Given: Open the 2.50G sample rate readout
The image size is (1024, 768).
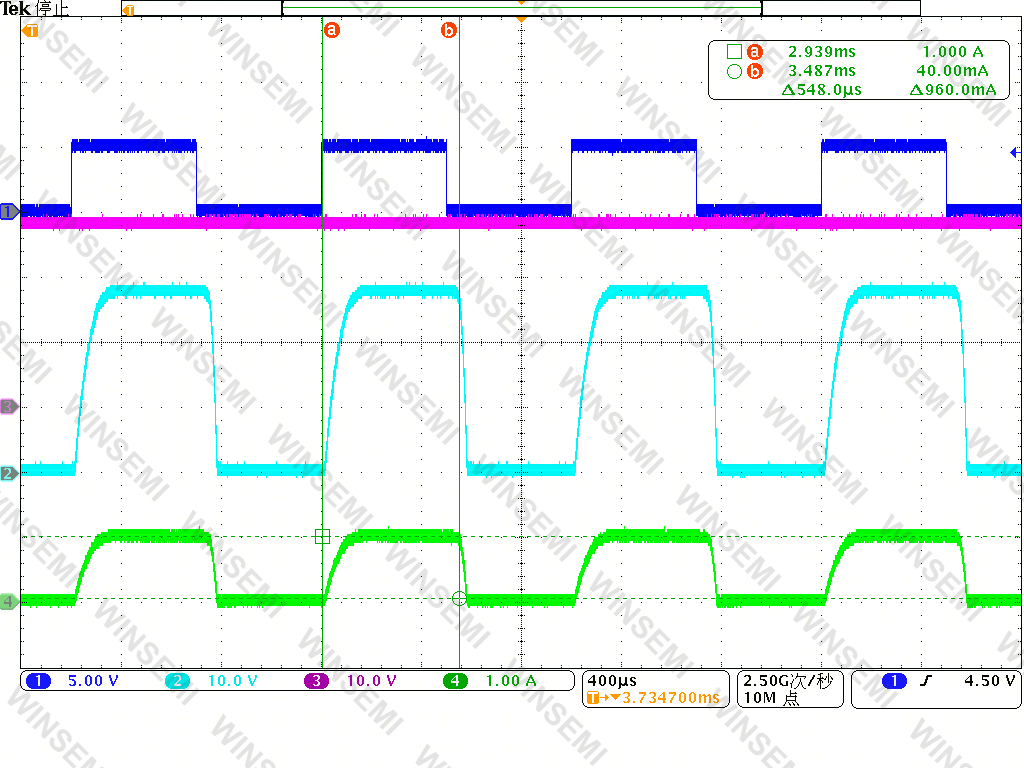Looking at the screenshot, I should (x=790, y=689).
